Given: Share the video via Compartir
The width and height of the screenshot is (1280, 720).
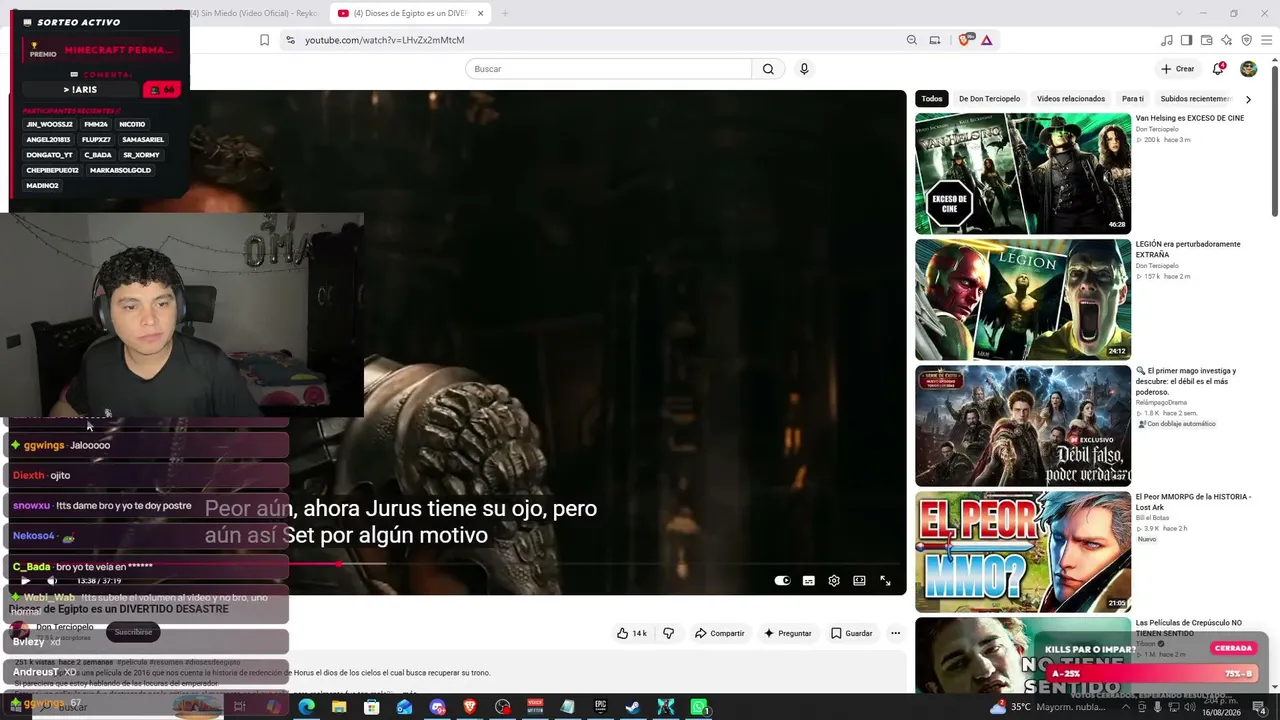Looking at the screenshot, I should click(720, 633).
